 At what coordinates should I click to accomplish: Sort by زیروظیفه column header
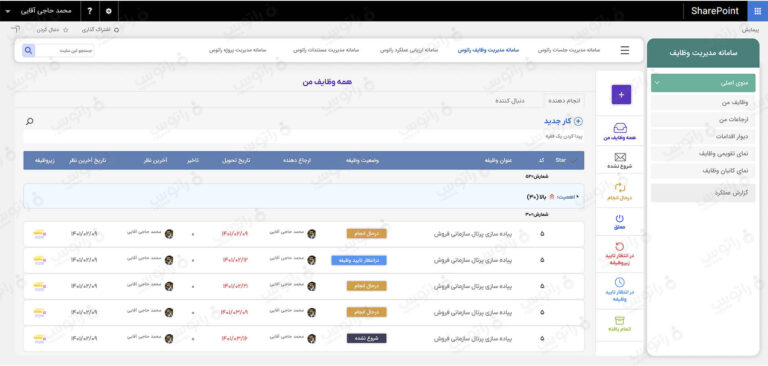point(45,160)
